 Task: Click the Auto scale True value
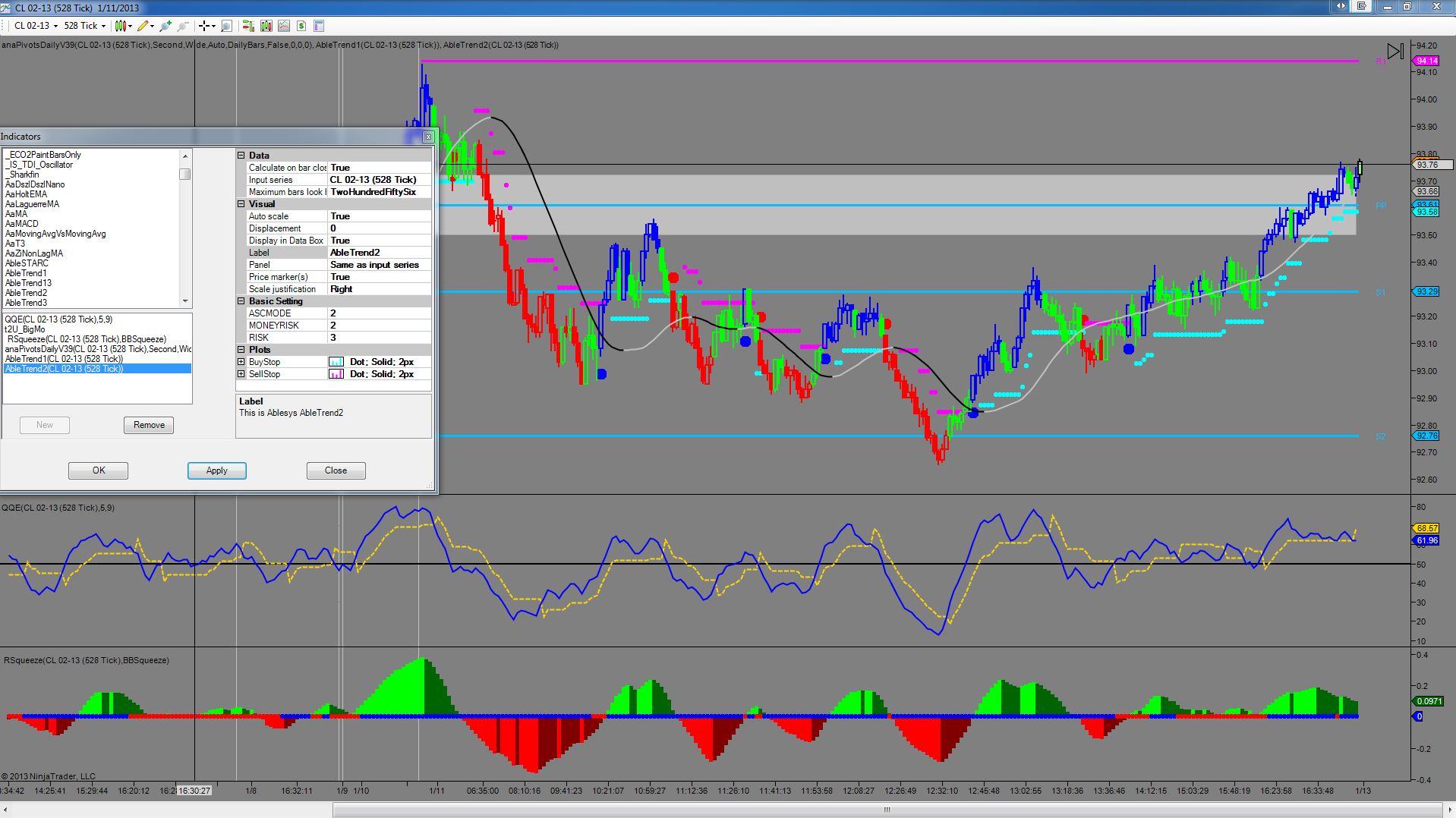[380, 216]
